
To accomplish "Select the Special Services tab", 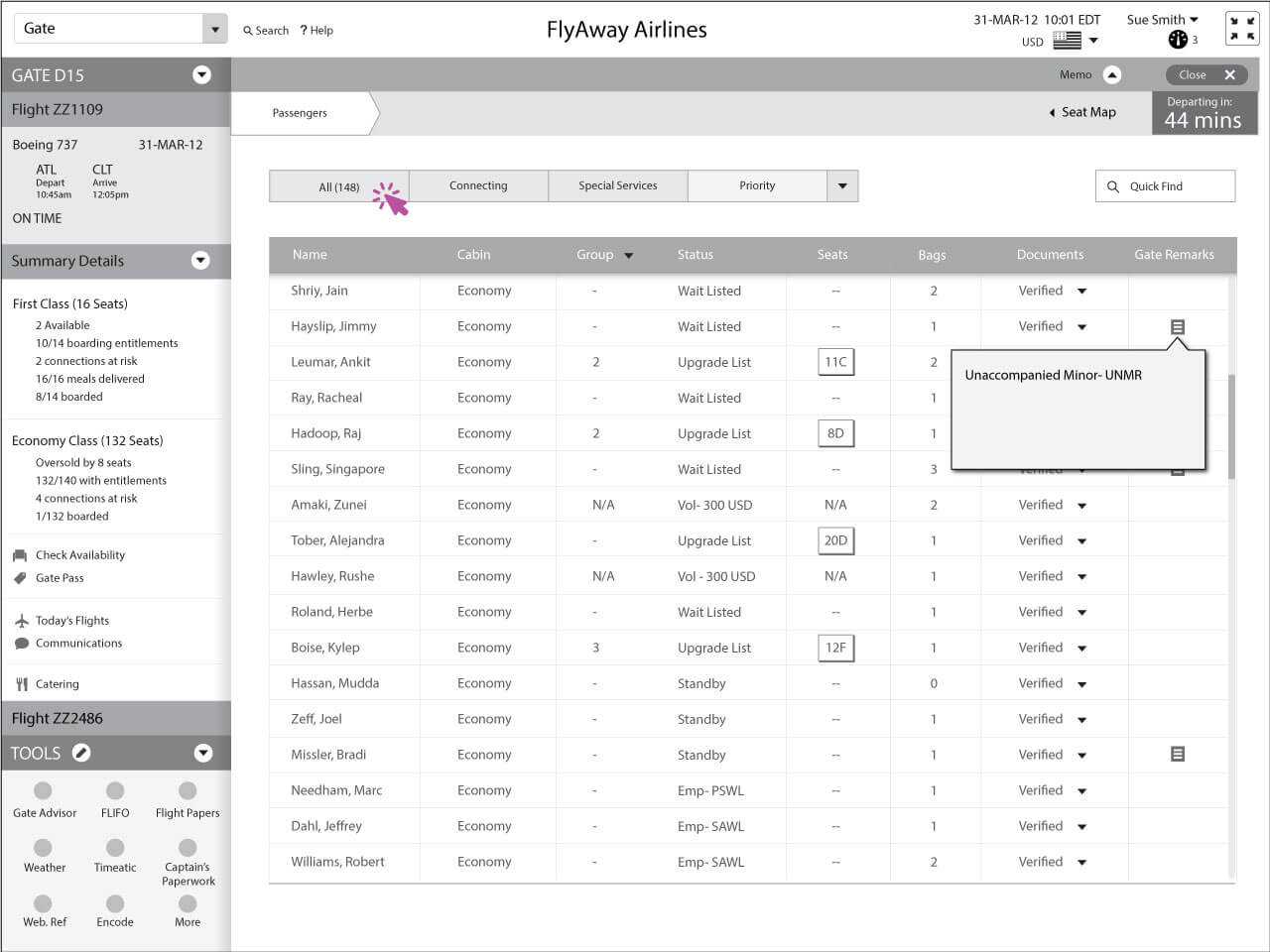I will [617, 186].
